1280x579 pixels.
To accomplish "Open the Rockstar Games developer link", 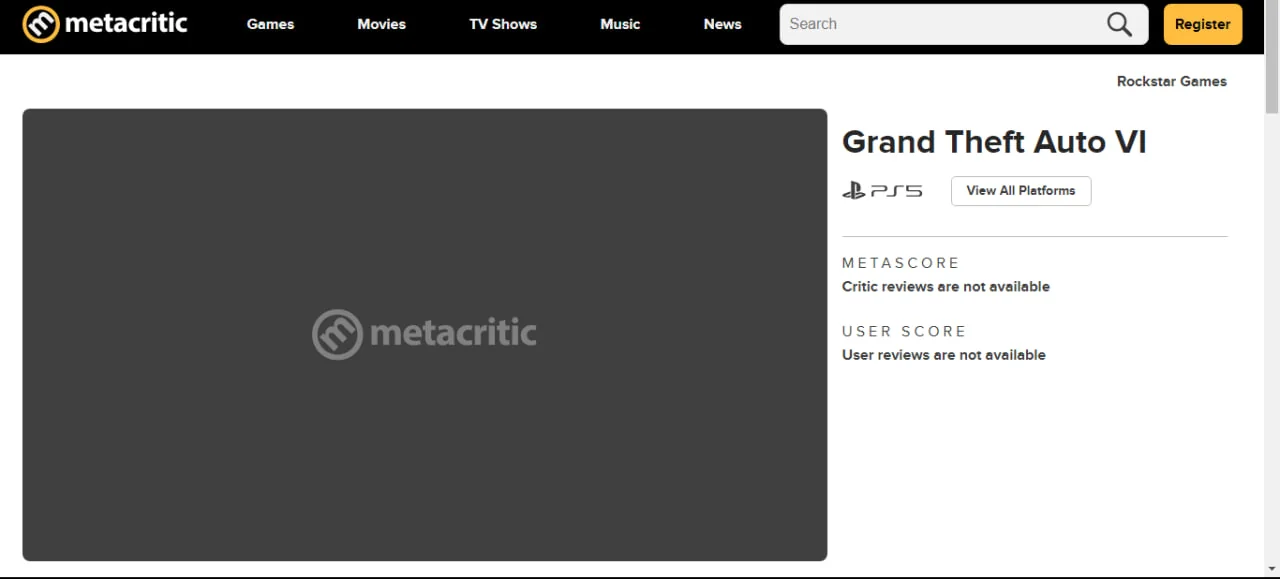I will (1172, 81).
